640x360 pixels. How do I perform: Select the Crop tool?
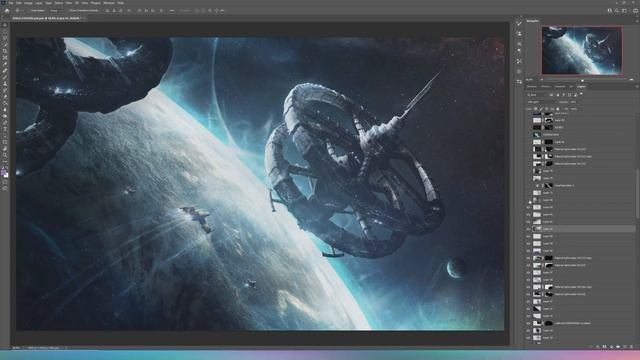click(x=5, y=51)
